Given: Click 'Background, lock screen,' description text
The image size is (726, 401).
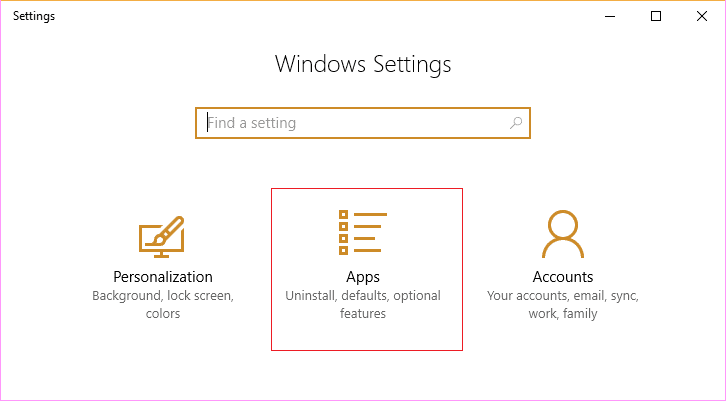Looking at the screenshot, I should click(162, 296).
